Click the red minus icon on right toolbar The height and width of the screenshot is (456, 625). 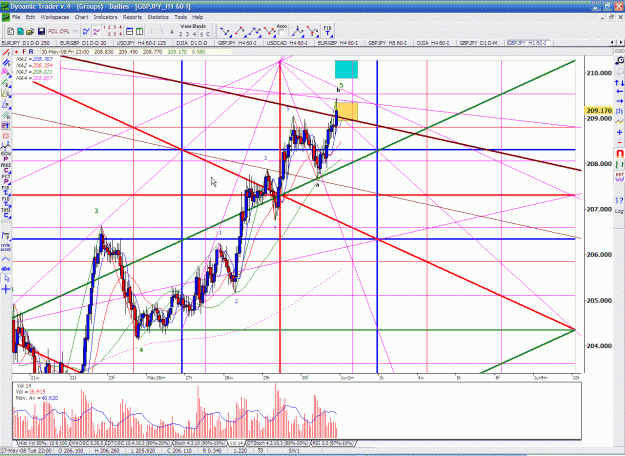pos(619,142)
